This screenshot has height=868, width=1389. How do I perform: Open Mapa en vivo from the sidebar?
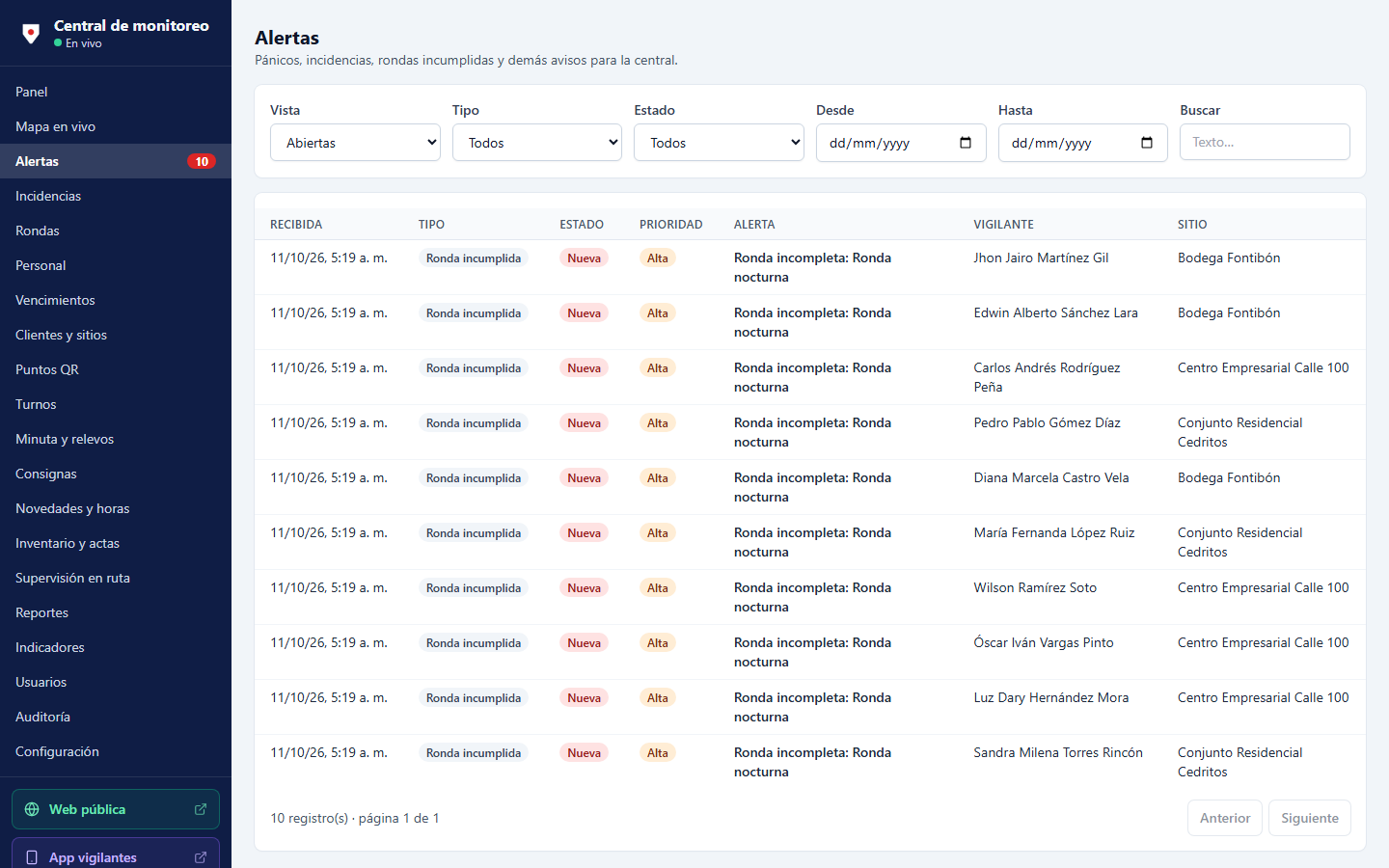coord(116,126)
